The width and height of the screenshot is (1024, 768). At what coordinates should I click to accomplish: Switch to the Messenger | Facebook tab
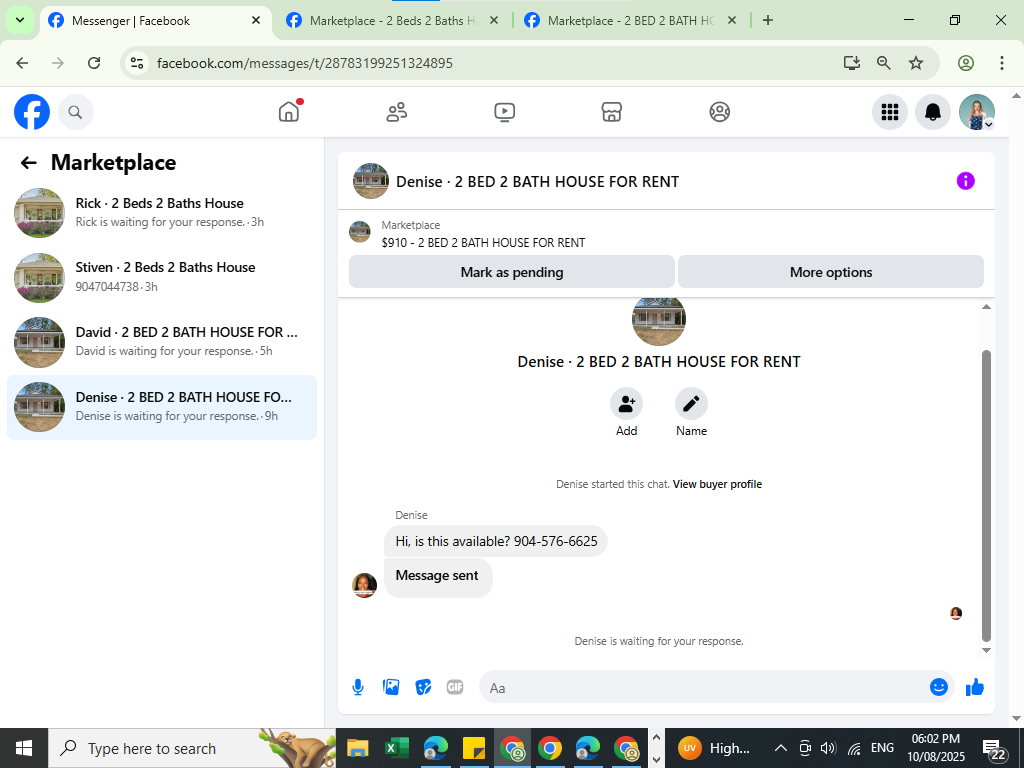[157, 21]
